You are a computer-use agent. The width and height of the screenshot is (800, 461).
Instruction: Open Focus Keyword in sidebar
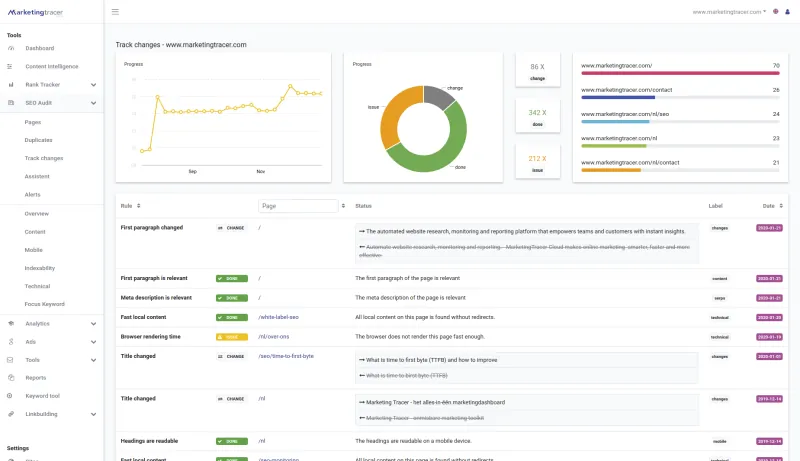(44, 304)
